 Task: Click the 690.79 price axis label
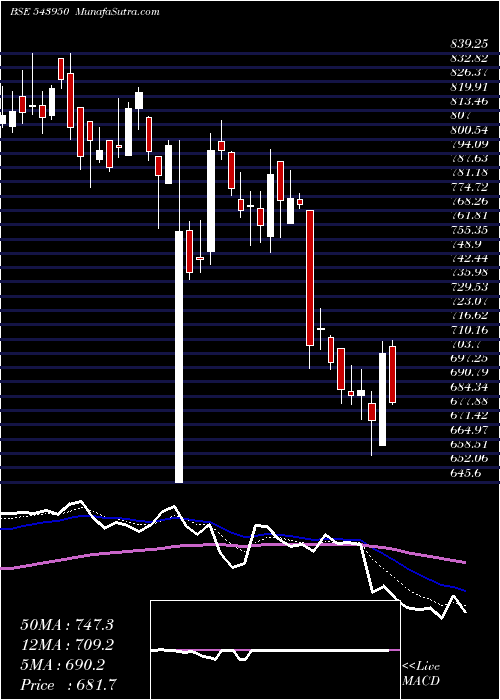pyautogui.click(x=469, y=373)
